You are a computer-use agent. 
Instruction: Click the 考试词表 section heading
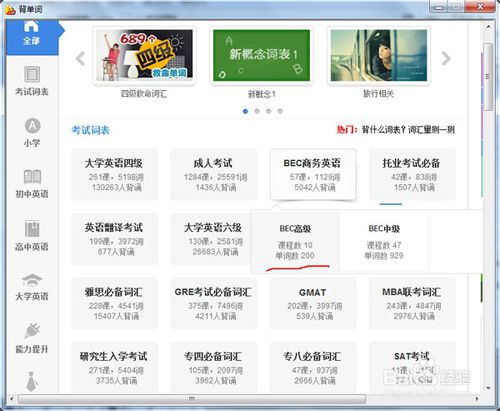tap(91, 130)
